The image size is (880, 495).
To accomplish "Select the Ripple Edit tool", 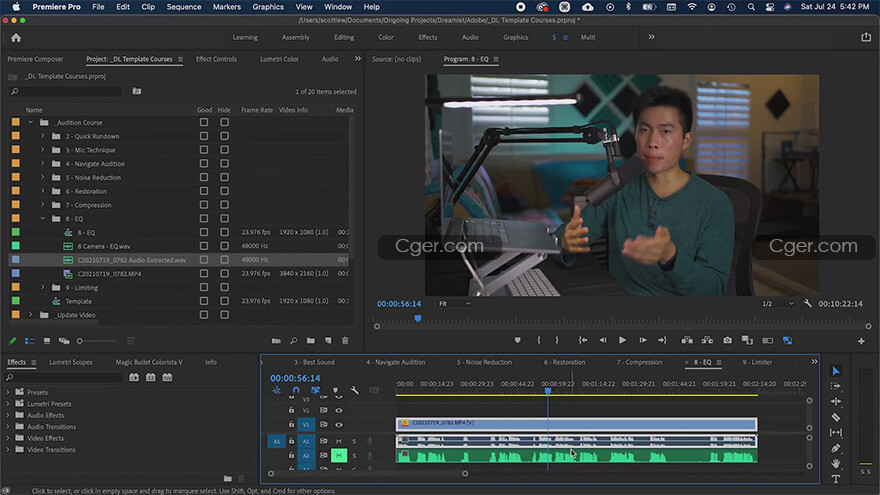I will (x=836, y=401).
